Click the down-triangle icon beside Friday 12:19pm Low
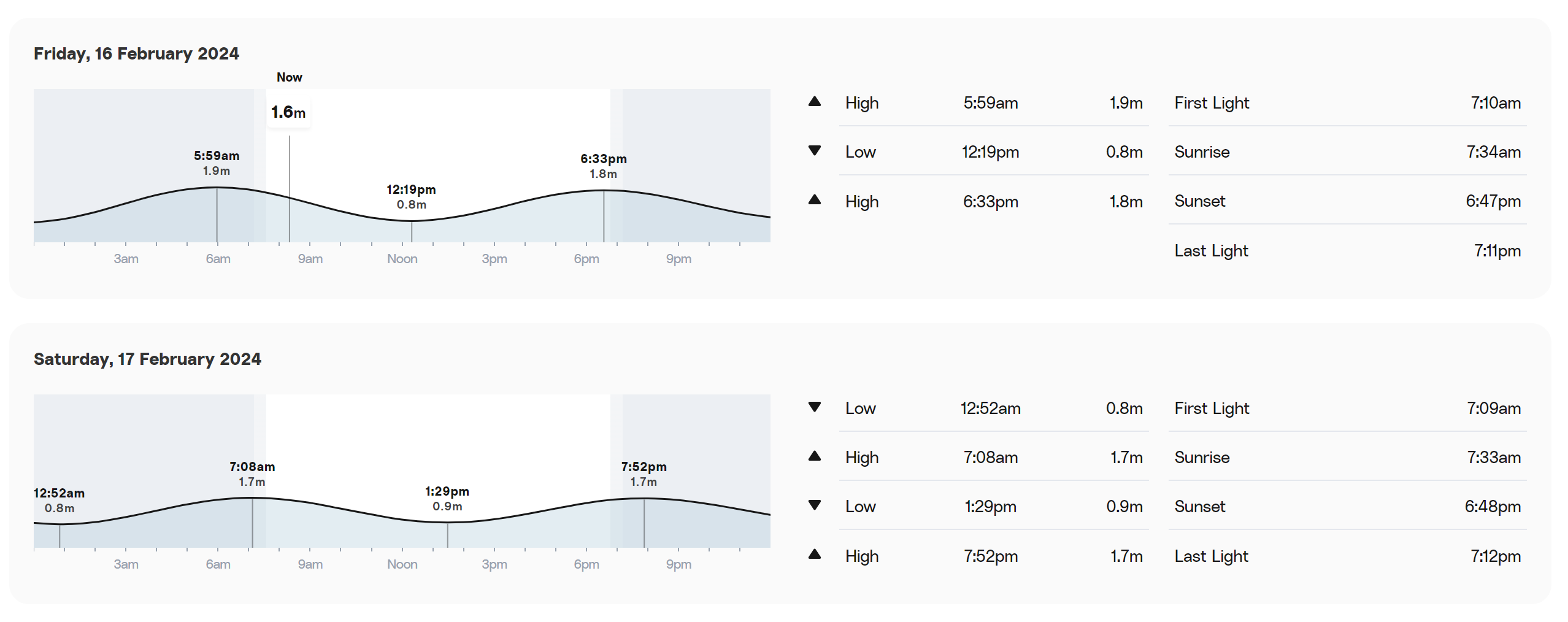This screenshot has width=1568, height=622. click(x=814, y=150)
